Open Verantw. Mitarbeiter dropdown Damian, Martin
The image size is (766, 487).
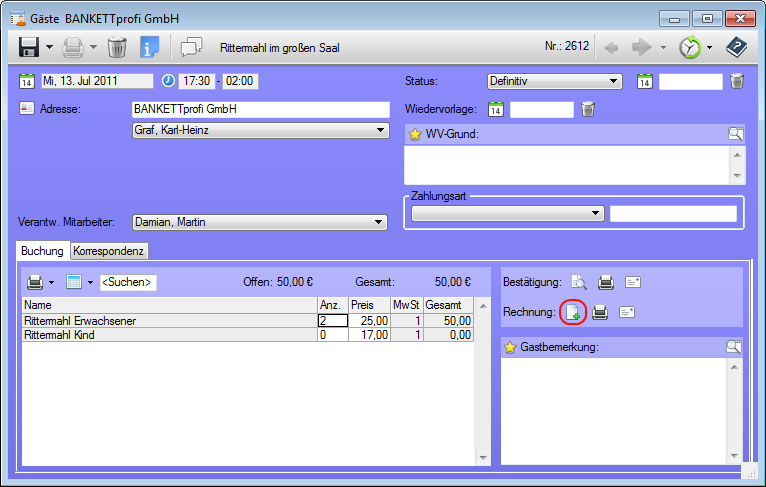260,222
